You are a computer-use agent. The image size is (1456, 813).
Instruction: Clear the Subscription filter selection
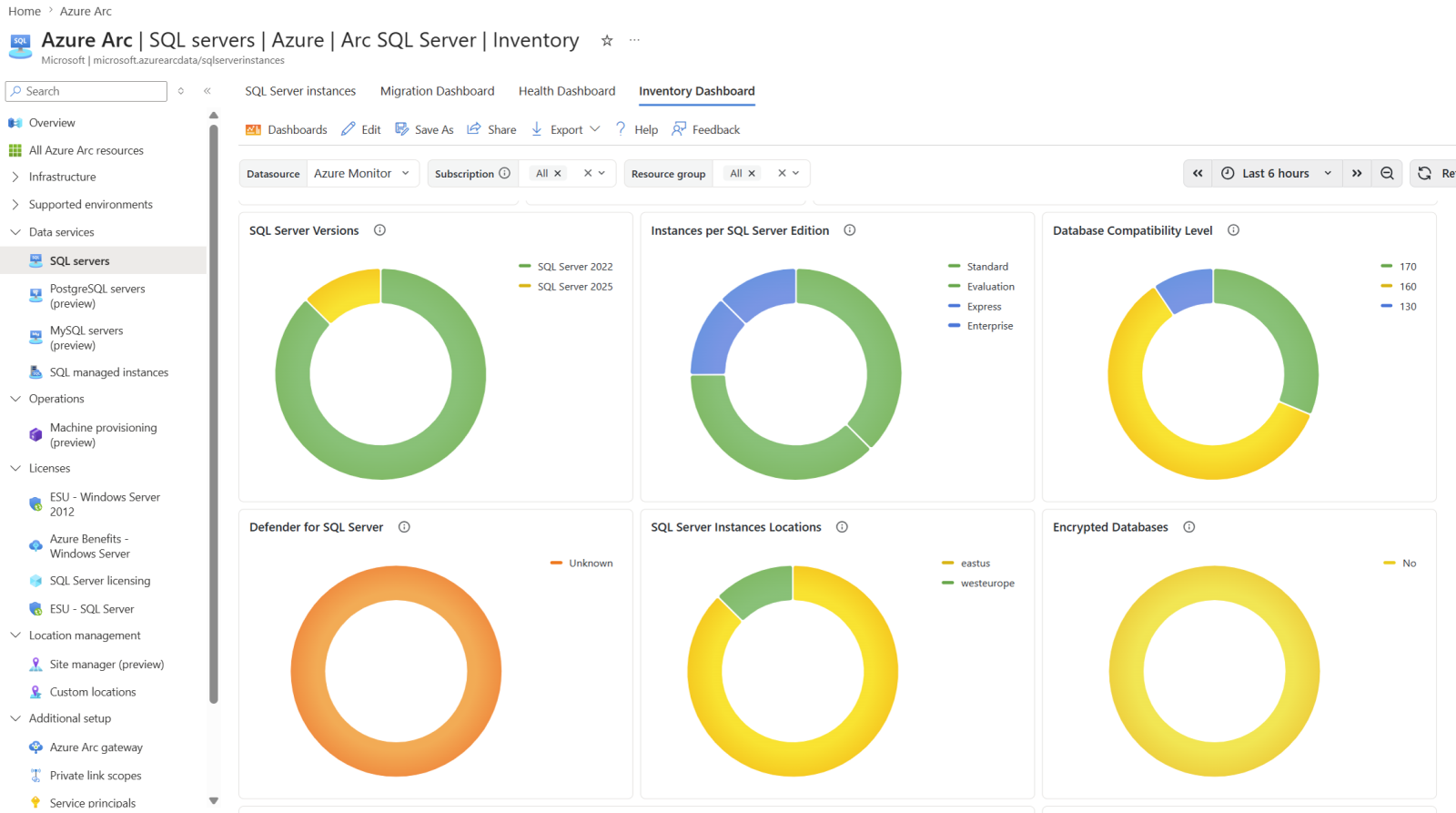tap(588, 173)
